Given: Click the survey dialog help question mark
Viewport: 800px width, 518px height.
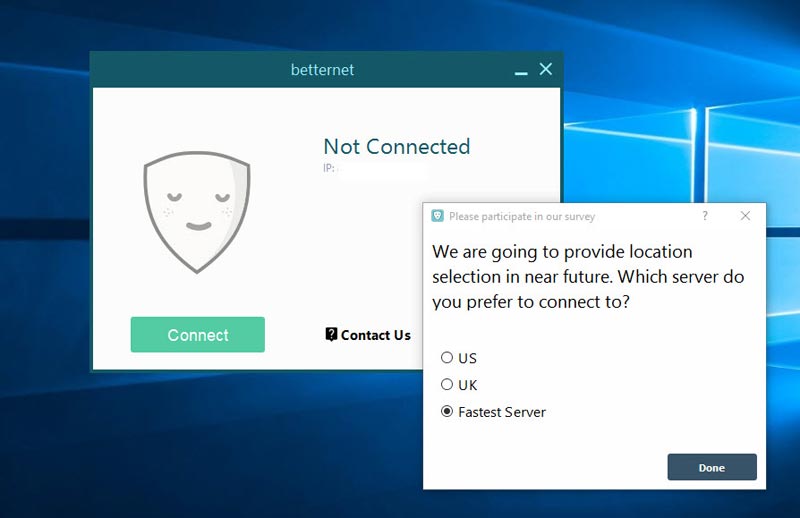Looking at the screenshot, I should (705, 216).
